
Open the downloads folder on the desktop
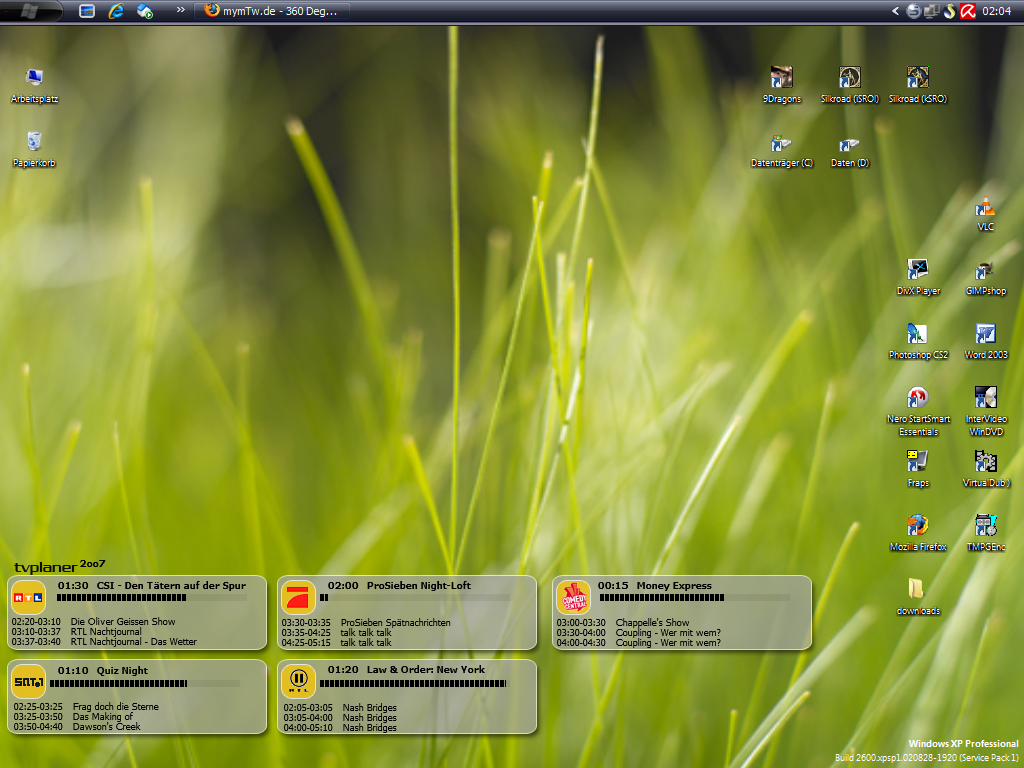[x=917, y=590]
